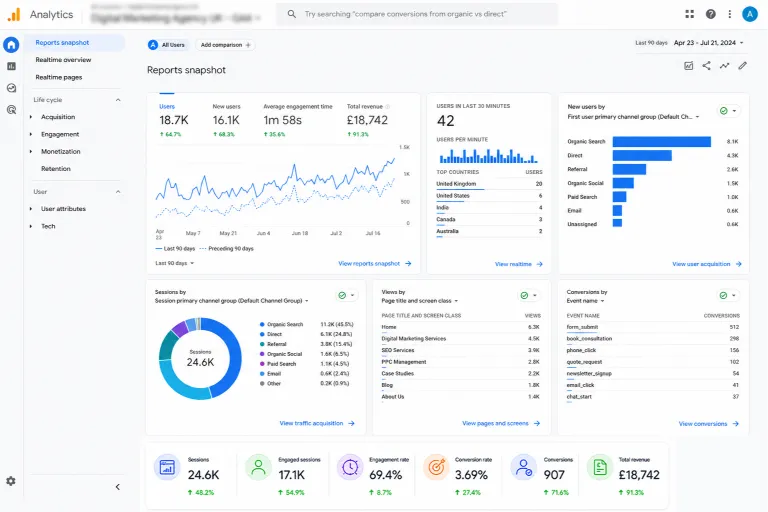Click the Google Analytics logo

[x=14, y=15]
